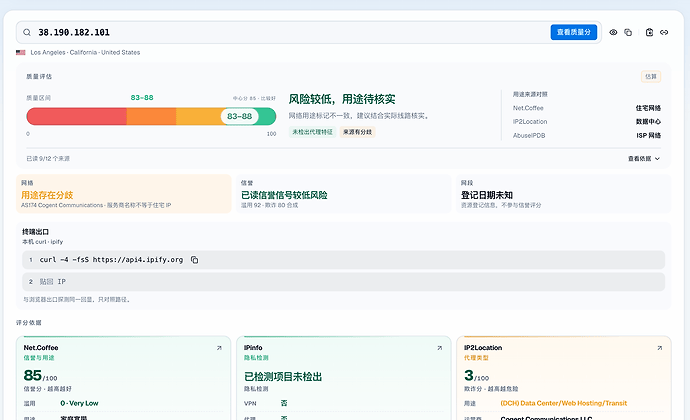Copy the IP using the copy icon
690x420 pixels.
pyautogui.click(x=628, y=32)
